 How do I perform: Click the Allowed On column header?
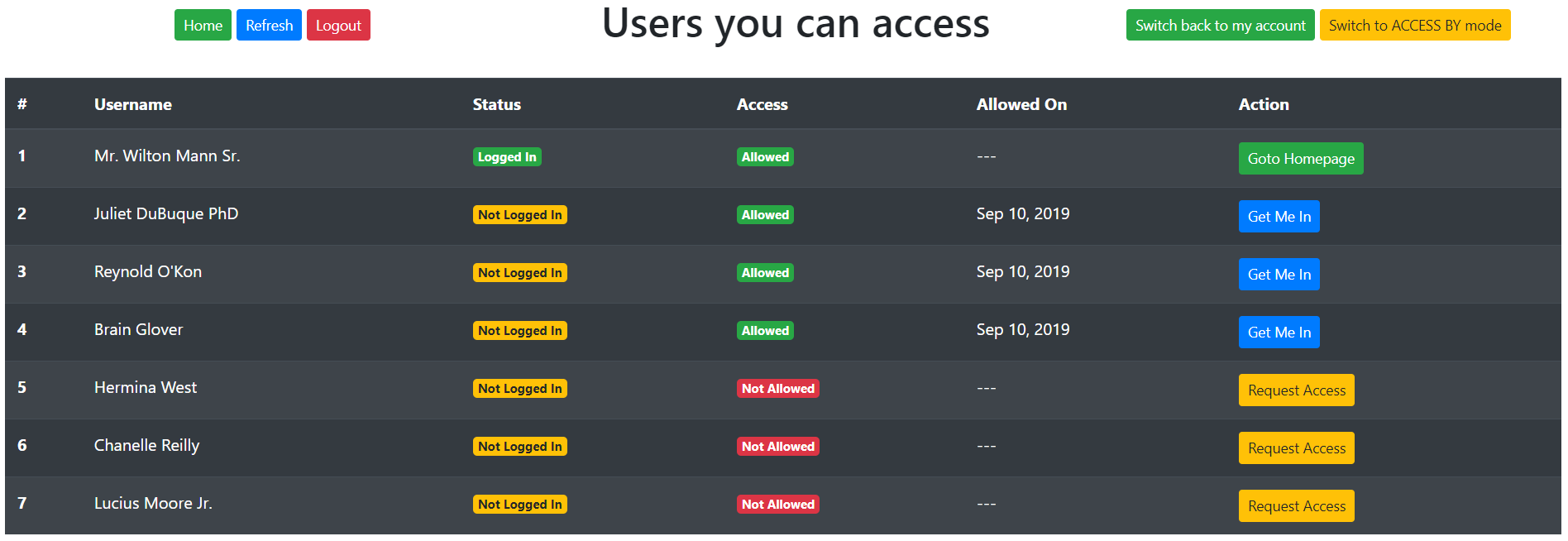1021,105
